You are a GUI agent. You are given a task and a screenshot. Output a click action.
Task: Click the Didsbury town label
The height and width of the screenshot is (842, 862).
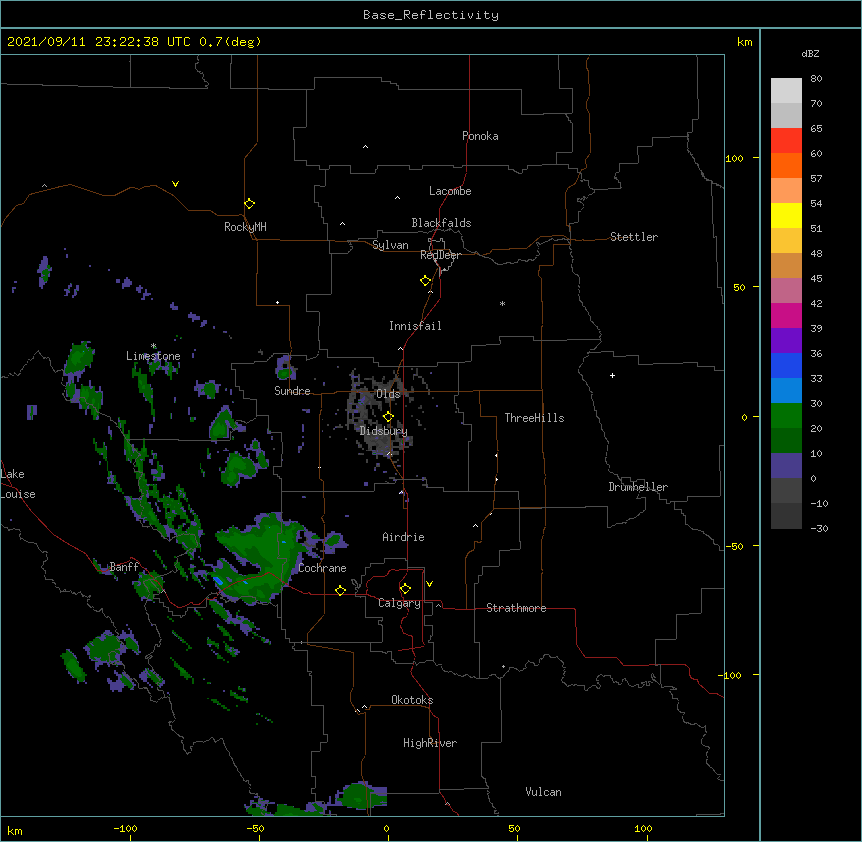384,431
